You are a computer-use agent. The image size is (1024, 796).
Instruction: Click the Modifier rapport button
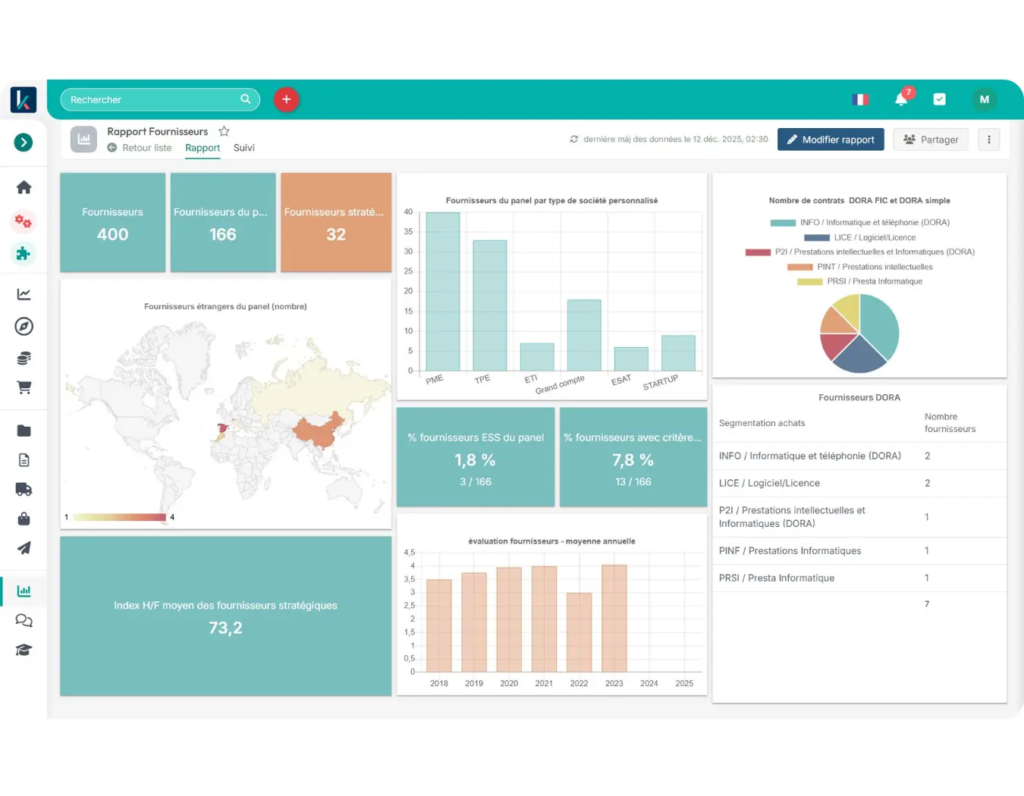pos(830,140)
